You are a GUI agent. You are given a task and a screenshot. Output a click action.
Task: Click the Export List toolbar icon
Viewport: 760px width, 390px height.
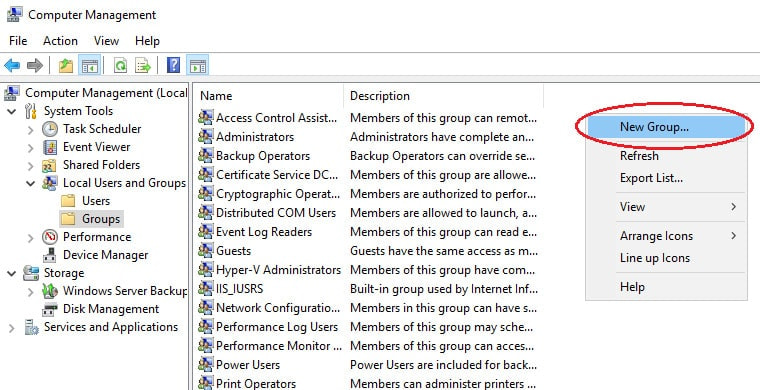pos(143,65)
